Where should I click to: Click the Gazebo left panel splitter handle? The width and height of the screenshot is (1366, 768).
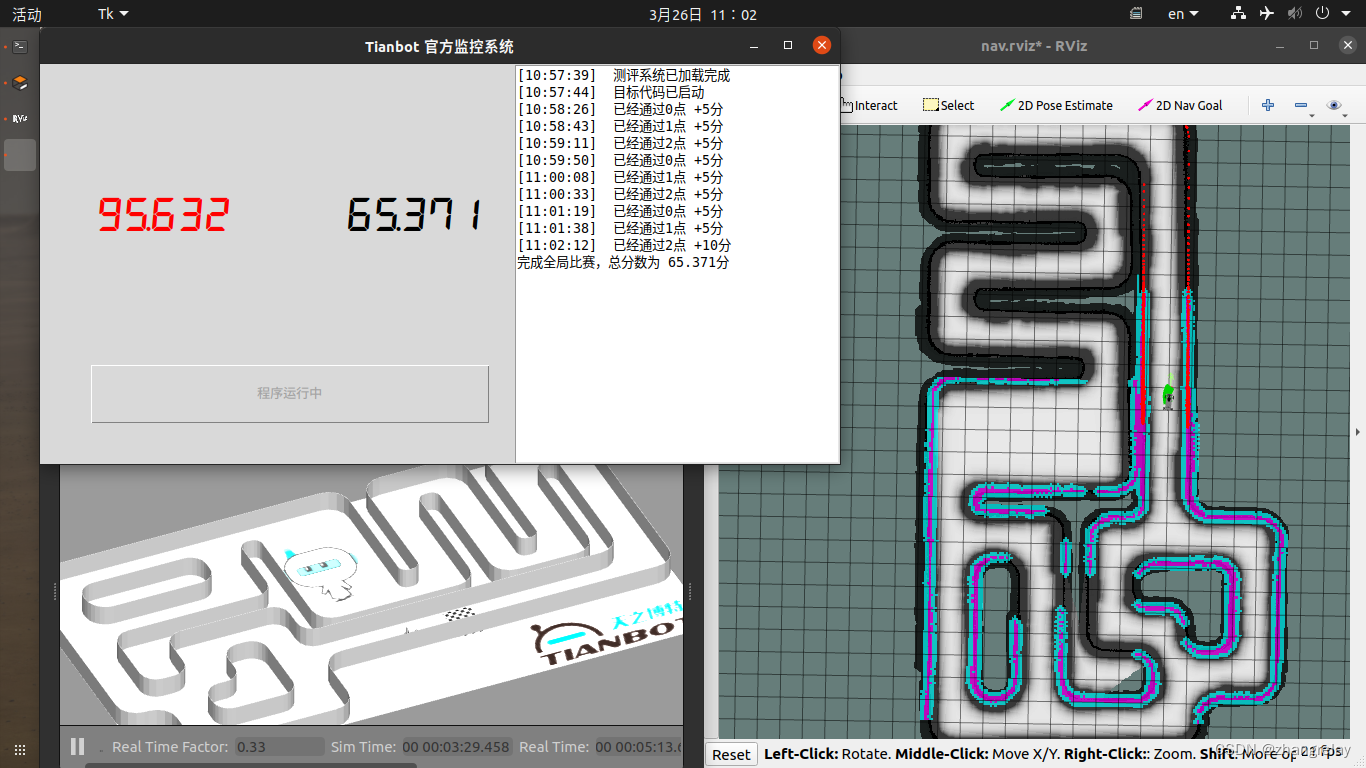54,592
